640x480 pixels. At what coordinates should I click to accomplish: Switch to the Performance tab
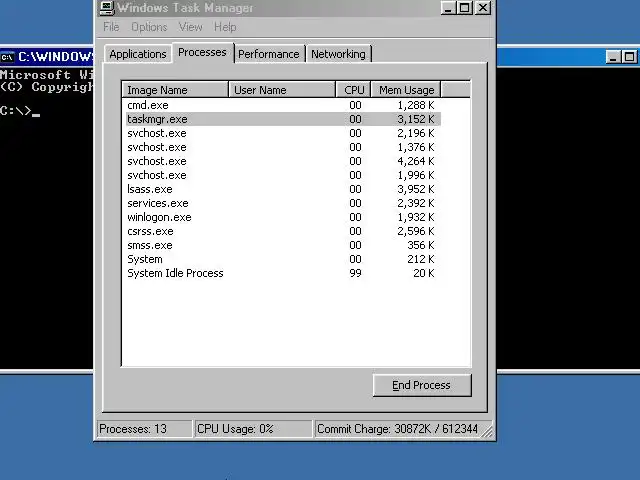269,54
